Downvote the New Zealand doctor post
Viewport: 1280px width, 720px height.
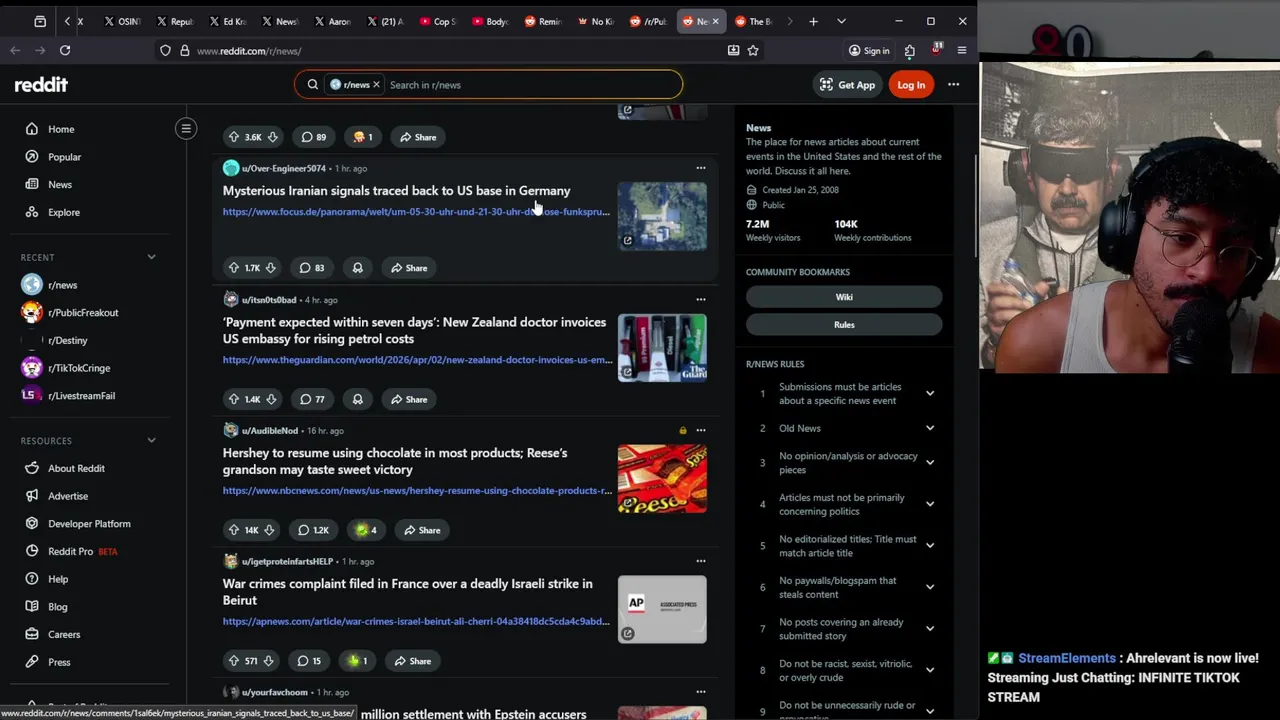270,399
